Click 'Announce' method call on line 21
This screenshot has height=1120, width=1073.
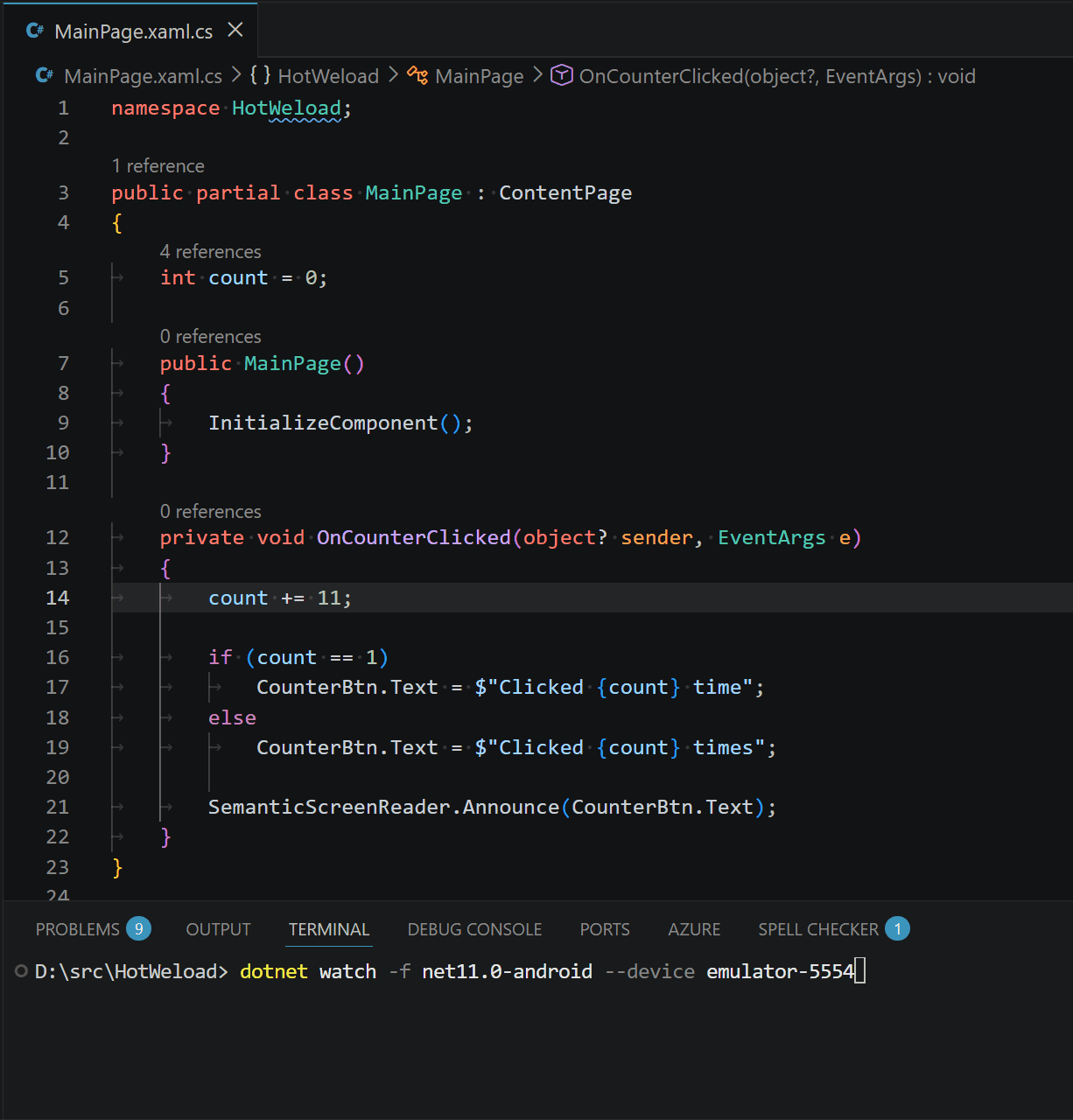tap(511, 807)
